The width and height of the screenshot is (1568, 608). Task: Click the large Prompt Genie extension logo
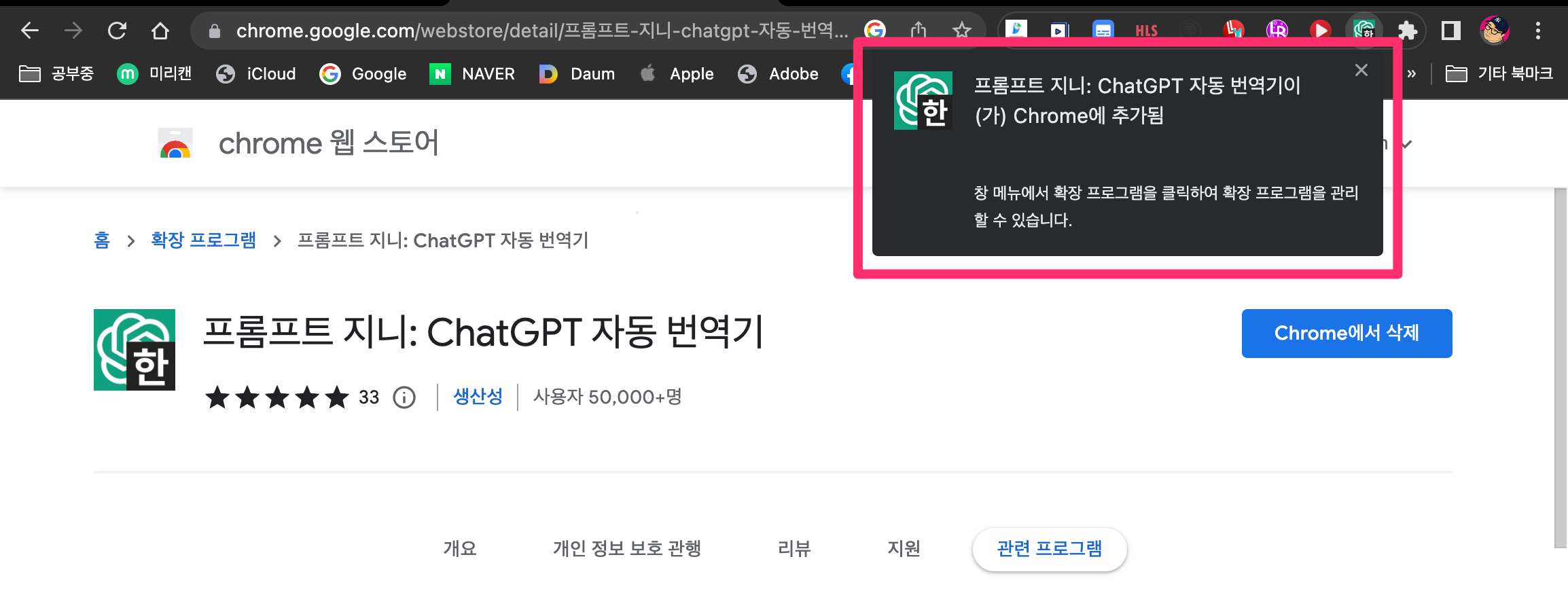tap(135, 350)
